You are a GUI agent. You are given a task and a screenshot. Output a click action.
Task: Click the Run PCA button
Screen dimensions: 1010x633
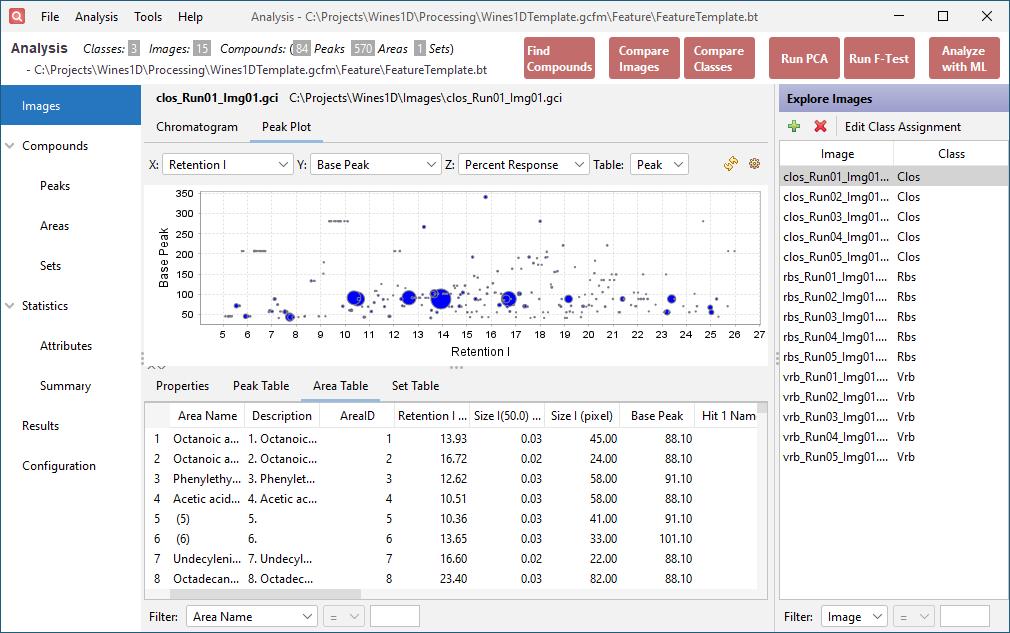click(804, 59)
